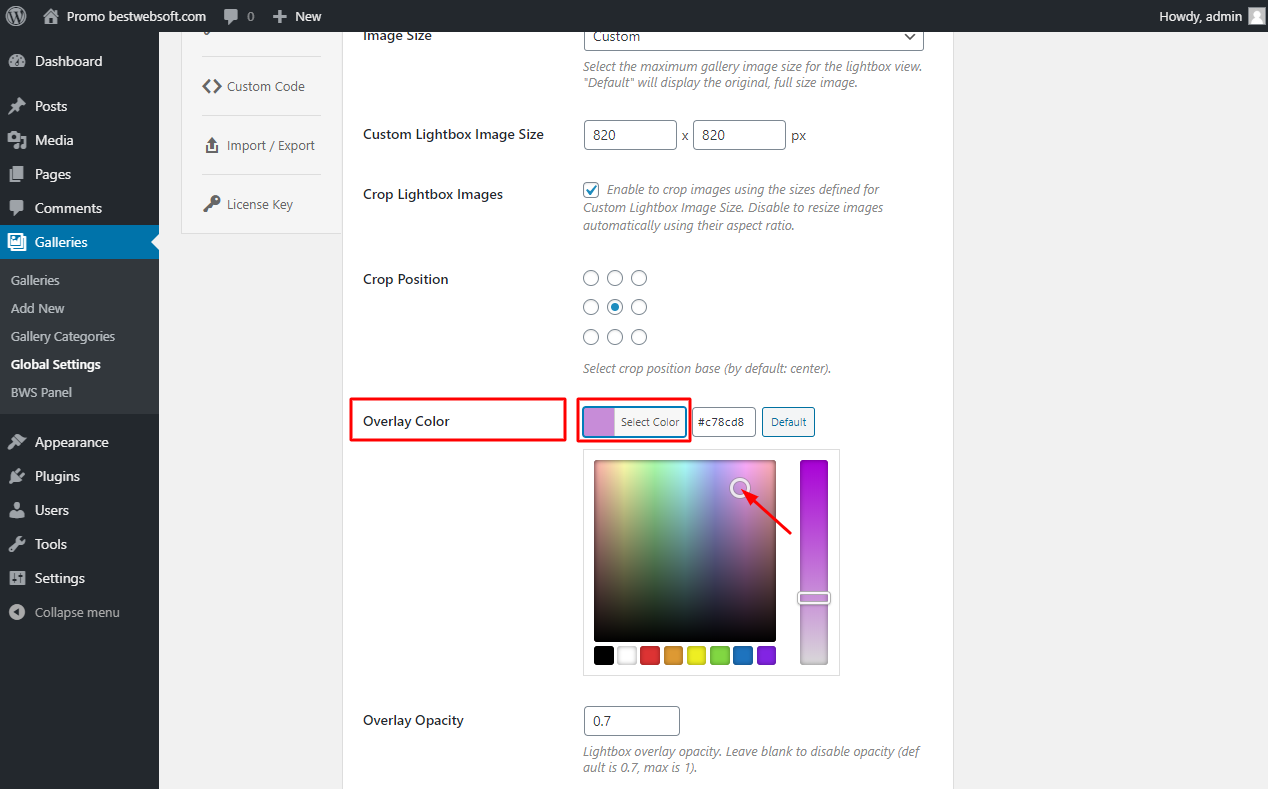1268x789 pixels.
Task: Click the Galleries icon in the sidebar
Action: (x=17, y=242)
